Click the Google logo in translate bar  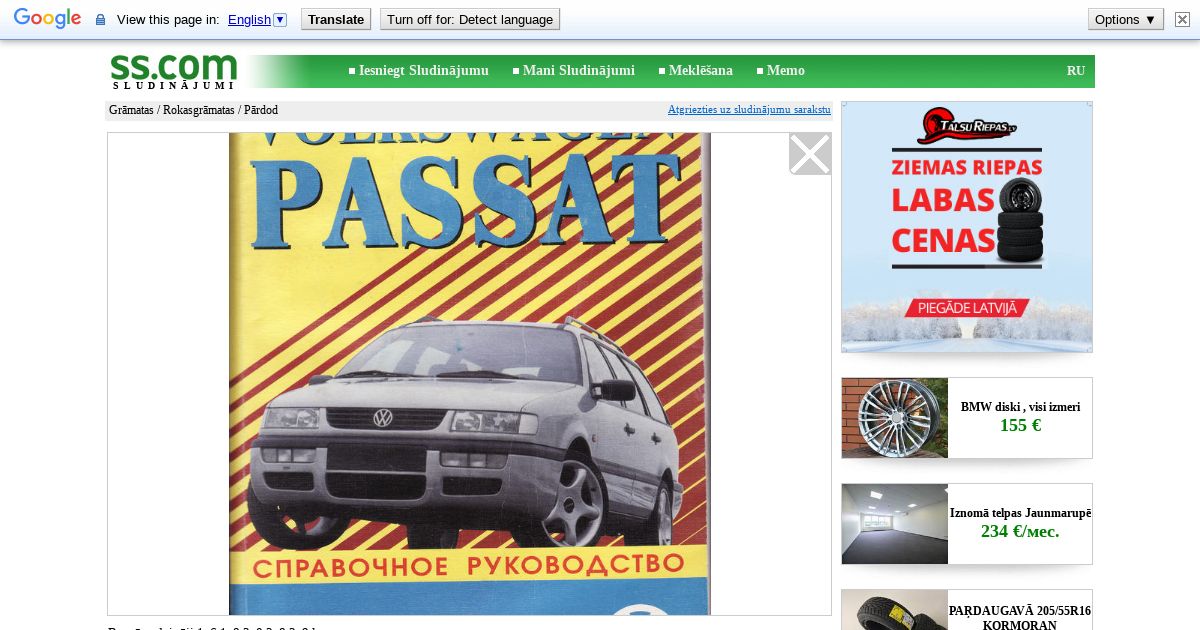click(47, 18)
